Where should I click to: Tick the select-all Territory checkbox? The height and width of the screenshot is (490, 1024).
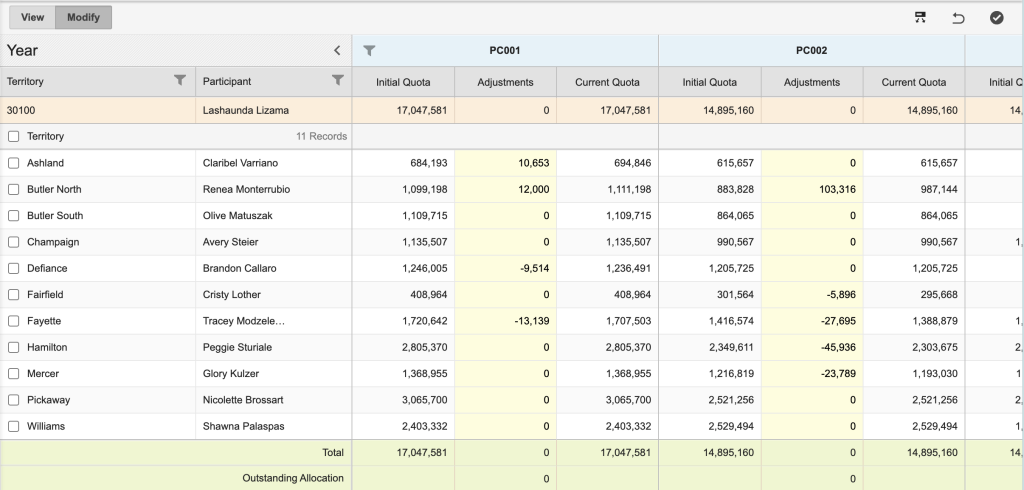point(14,136)
